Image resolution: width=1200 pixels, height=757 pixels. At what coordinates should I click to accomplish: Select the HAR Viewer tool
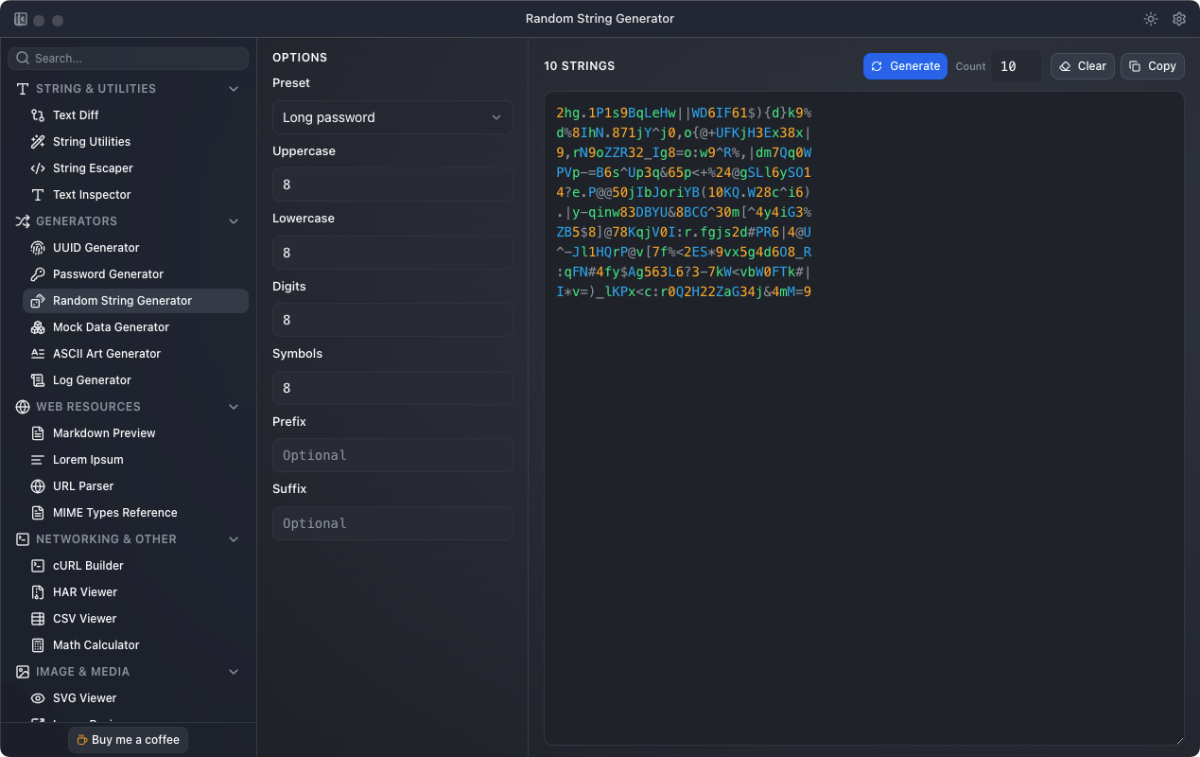click(x=86, y=591)
